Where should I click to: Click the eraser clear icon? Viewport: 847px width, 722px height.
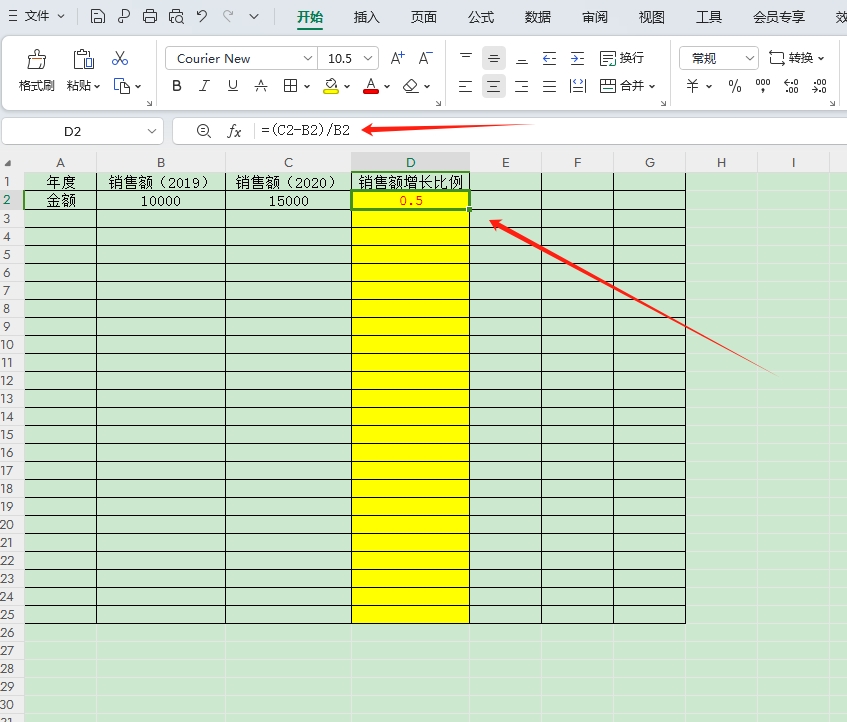[411, 86]
